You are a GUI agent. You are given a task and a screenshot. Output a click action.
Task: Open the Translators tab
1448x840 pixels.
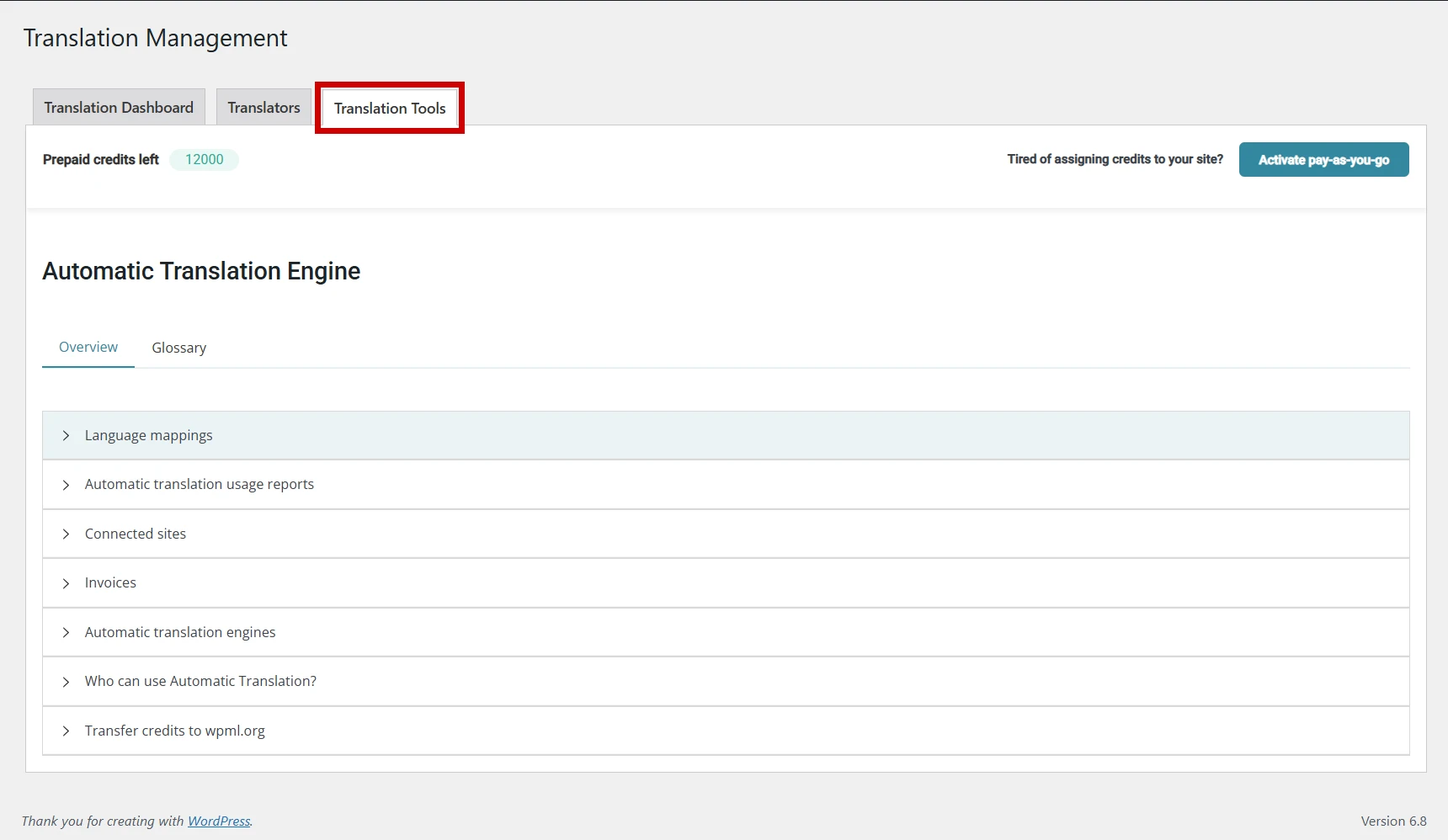[263, 107]
